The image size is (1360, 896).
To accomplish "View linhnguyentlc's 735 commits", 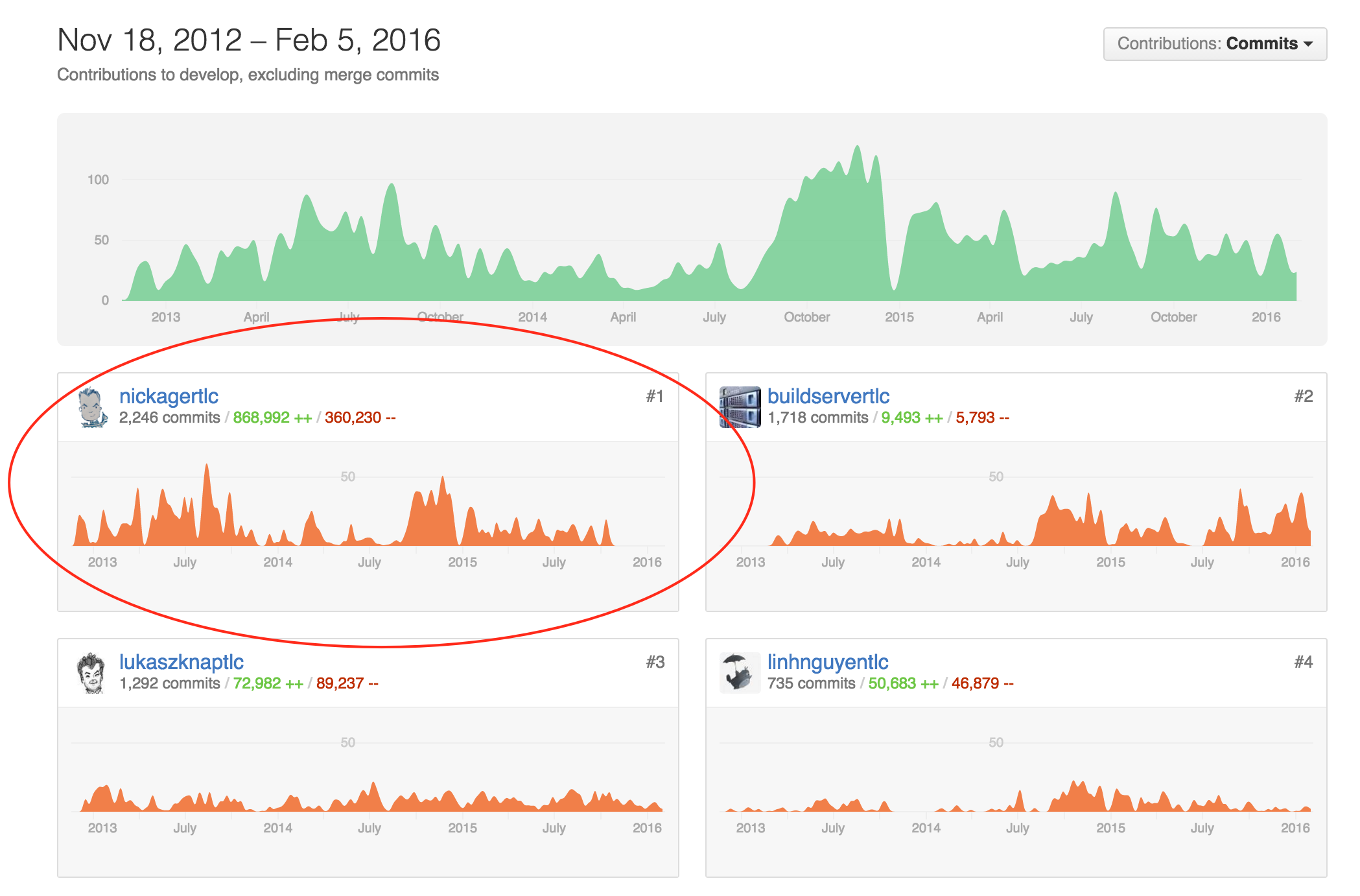I will pos(811,684).
